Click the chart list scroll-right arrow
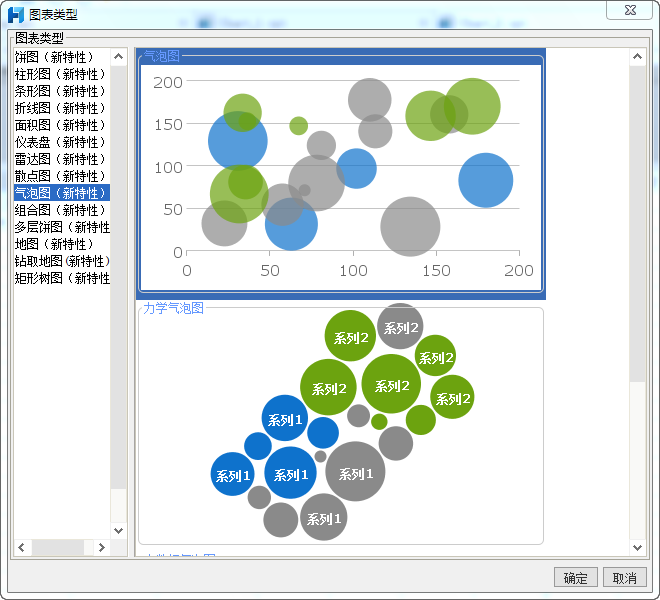 point(101,547)
